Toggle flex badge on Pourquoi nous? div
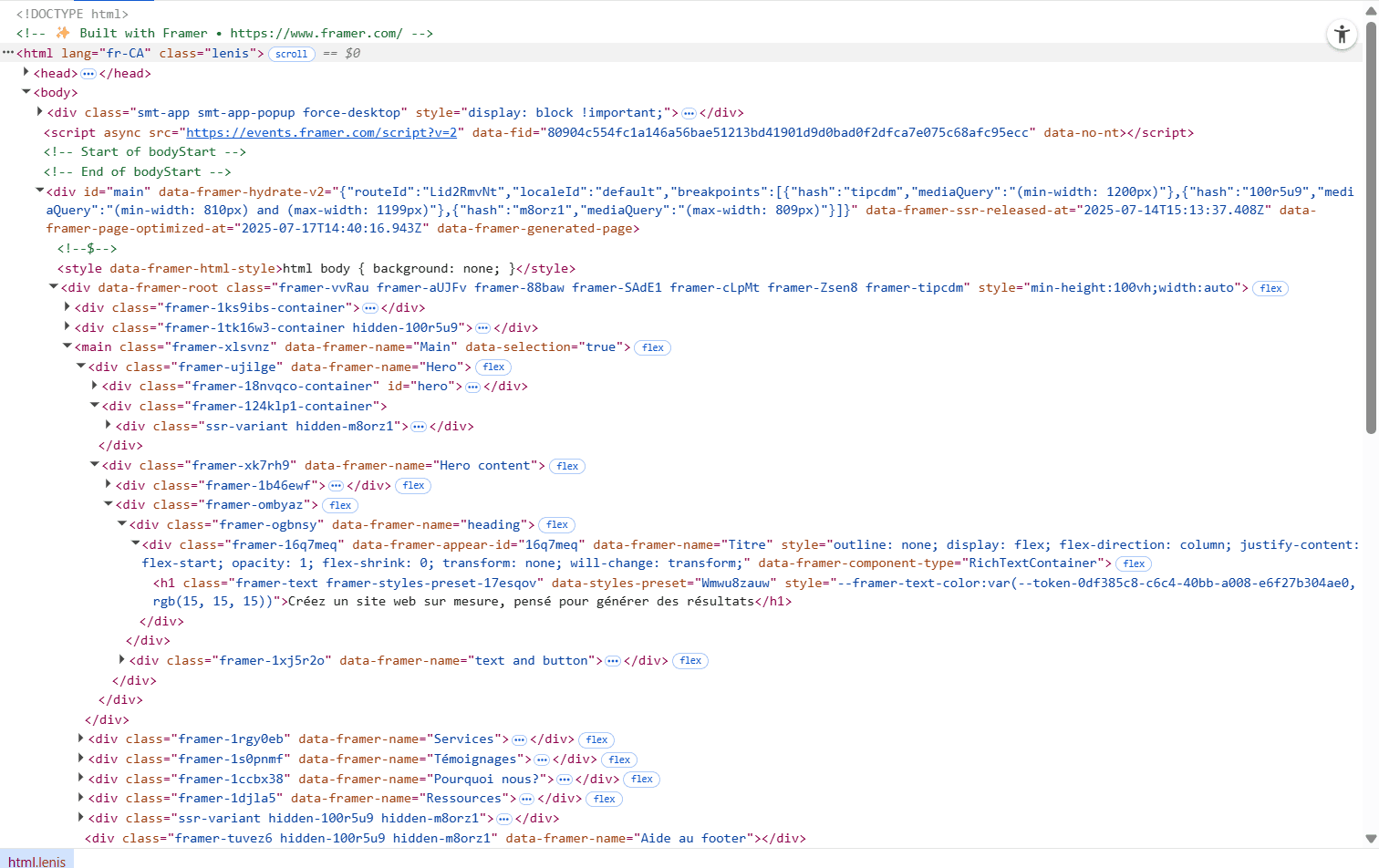The width and height of the screenshot is (1379, 868). pyautogui.click(x=642, y=780)
